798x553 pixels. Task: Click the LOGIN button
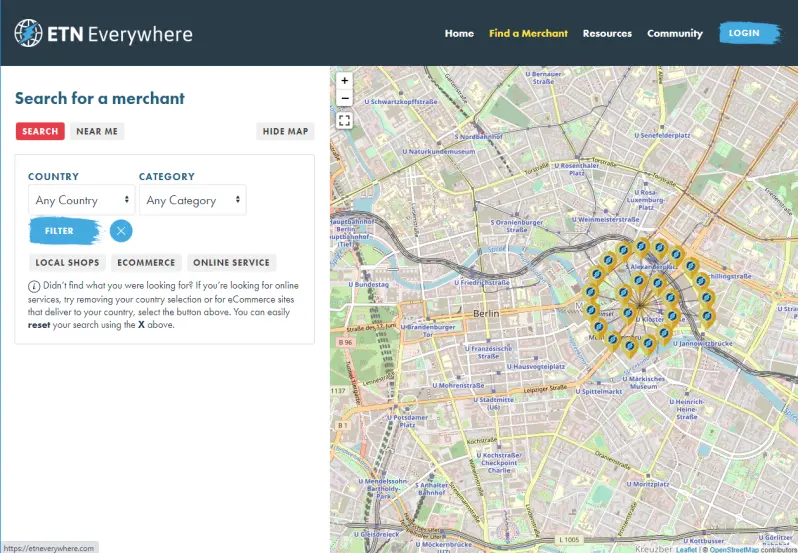coord(749,33)
